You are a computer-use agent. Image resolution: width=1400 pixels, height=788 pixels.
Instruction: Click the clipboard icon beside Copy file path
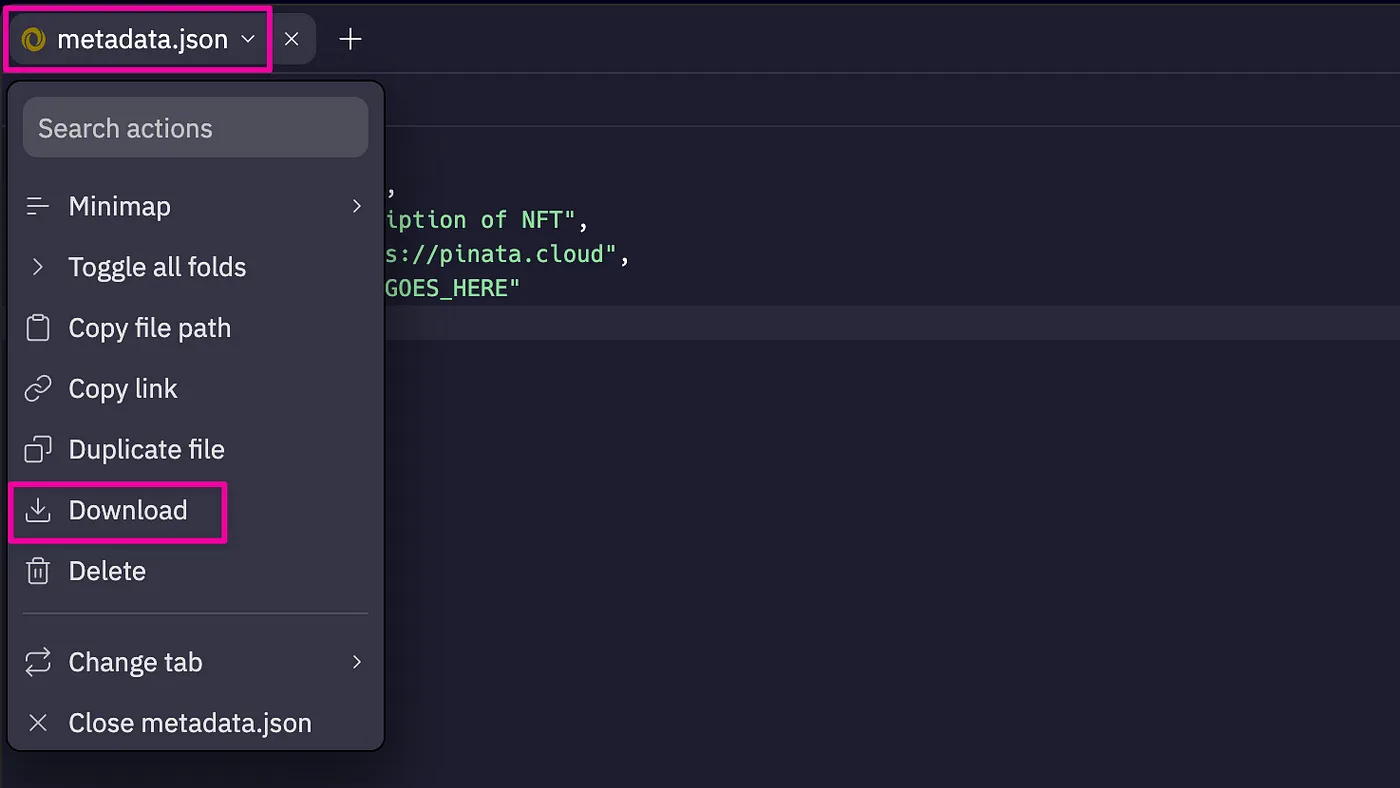click(x=38, y=328)
